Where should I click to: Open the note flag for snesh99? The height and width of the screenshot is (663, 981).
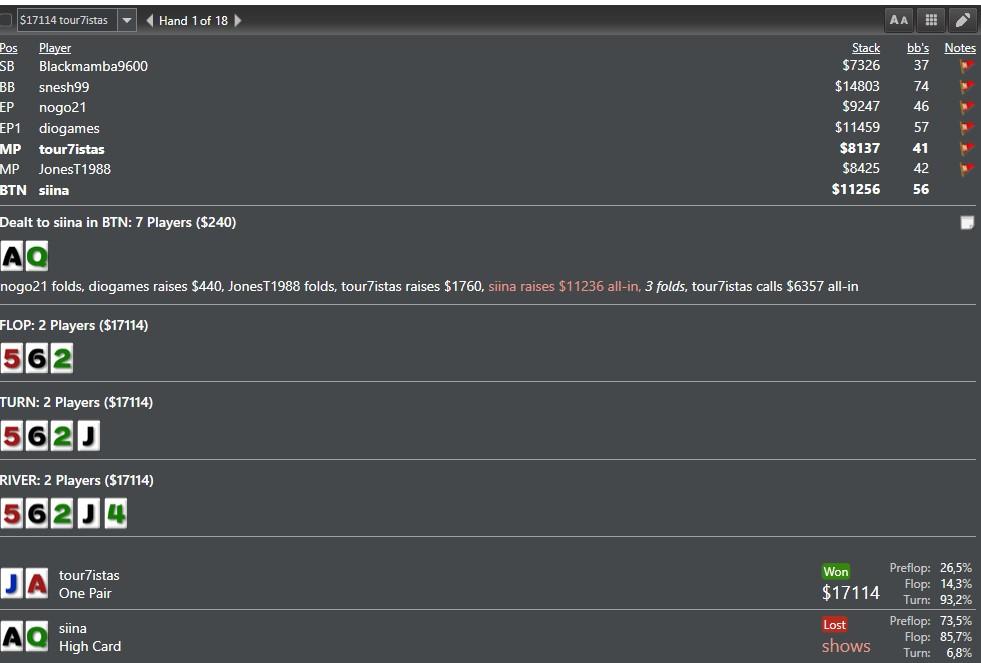click(x=966, y=87)
